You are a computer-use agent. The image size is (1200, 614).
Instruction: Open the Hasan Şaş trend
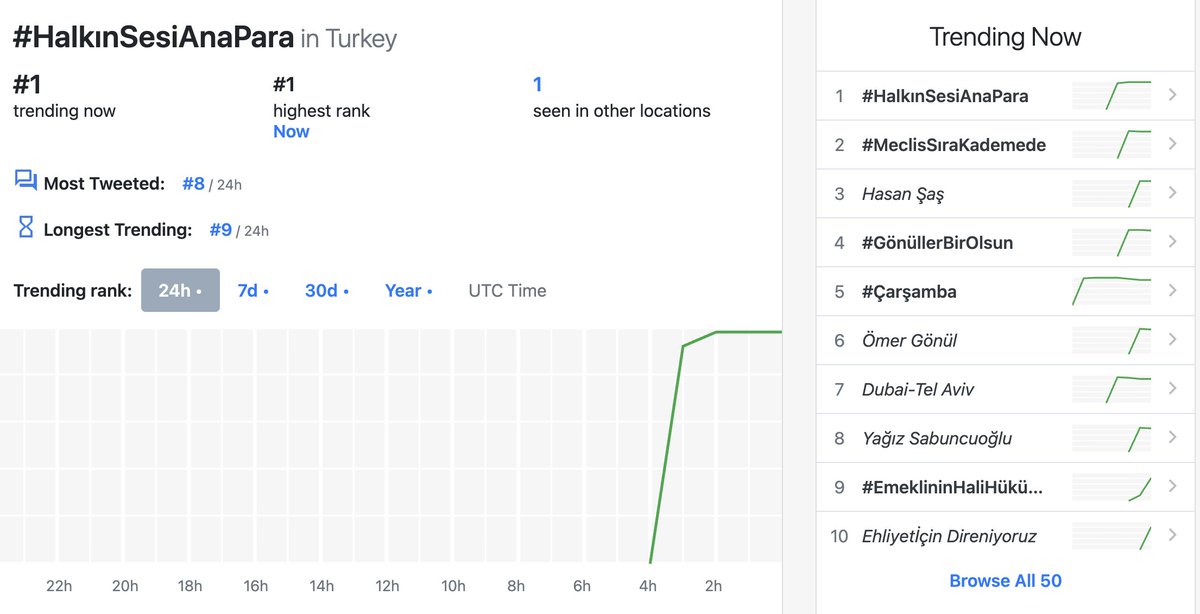tap(903, 194)
